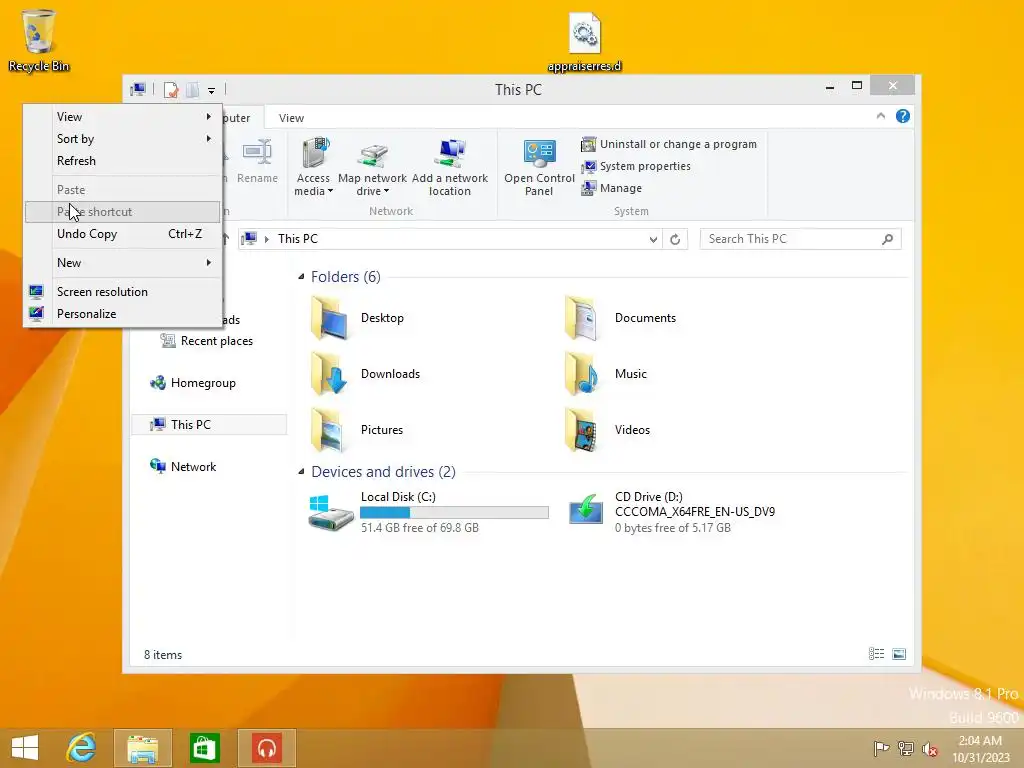Switch to the View ribbon tab
The image size is (1024, 768).
[291, 118]
